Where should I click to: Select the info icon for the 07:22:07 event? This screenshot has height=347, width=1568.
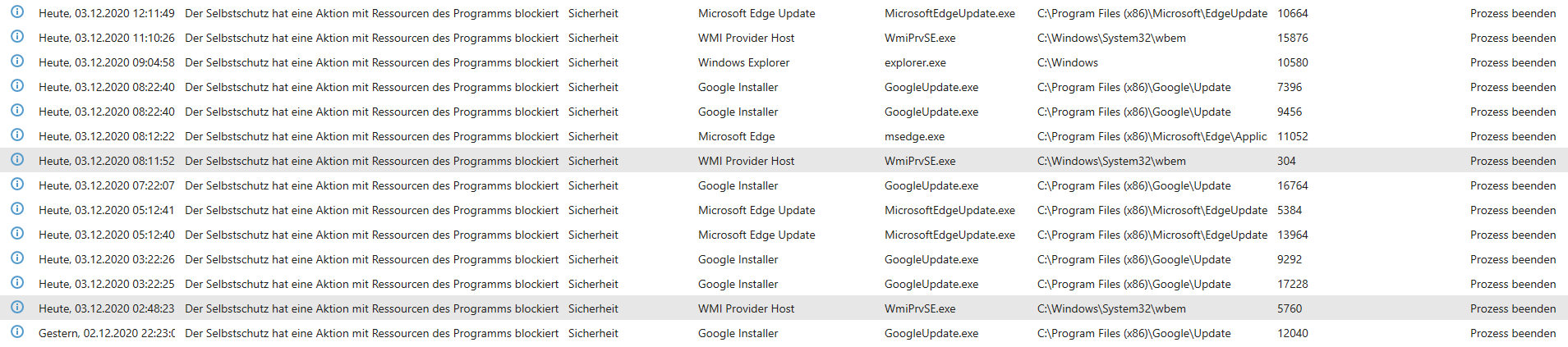pyautogui.click(x=17, y=185)
